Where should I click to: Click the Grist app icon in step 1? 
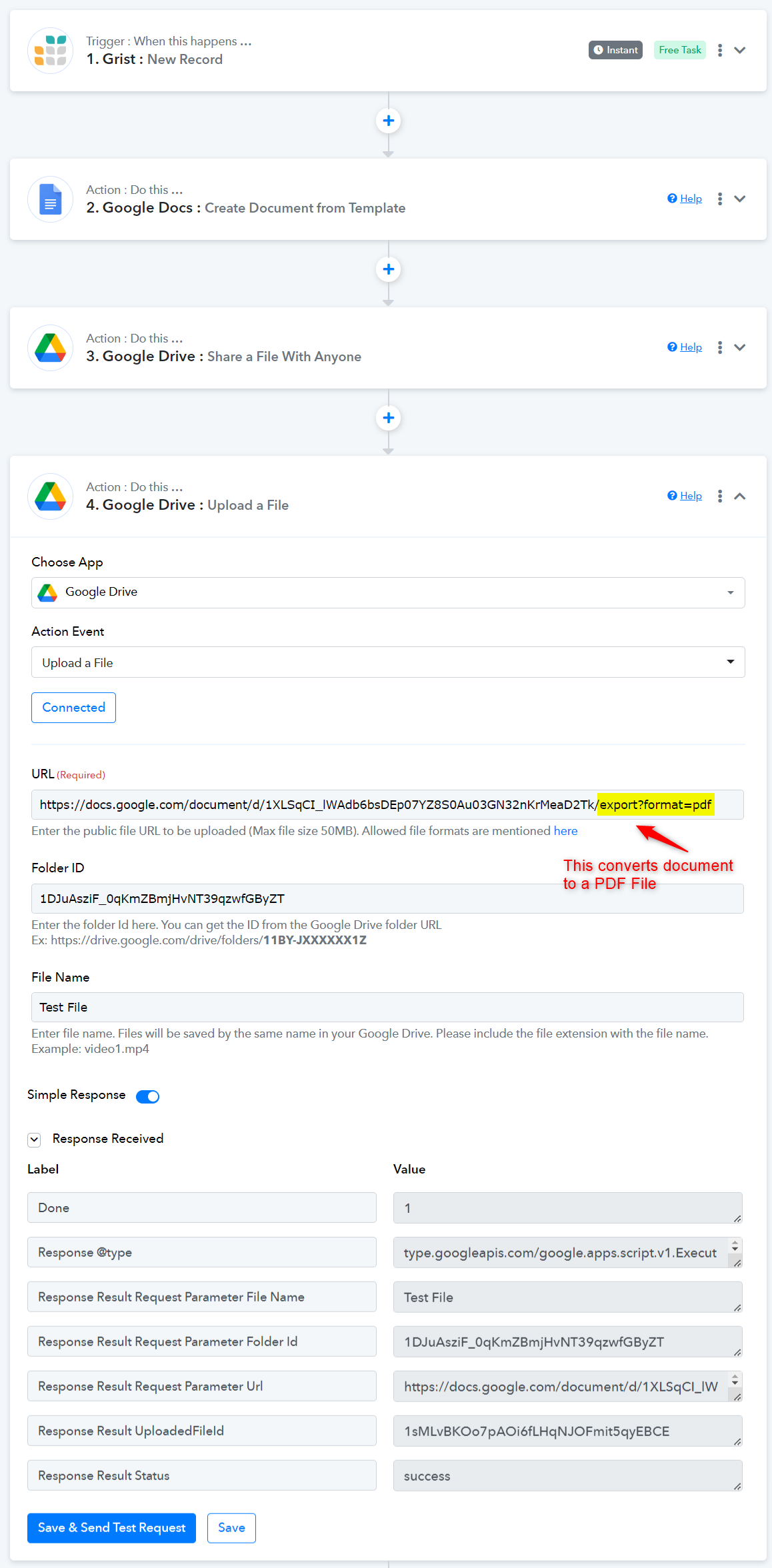click(x=51, y=51)
